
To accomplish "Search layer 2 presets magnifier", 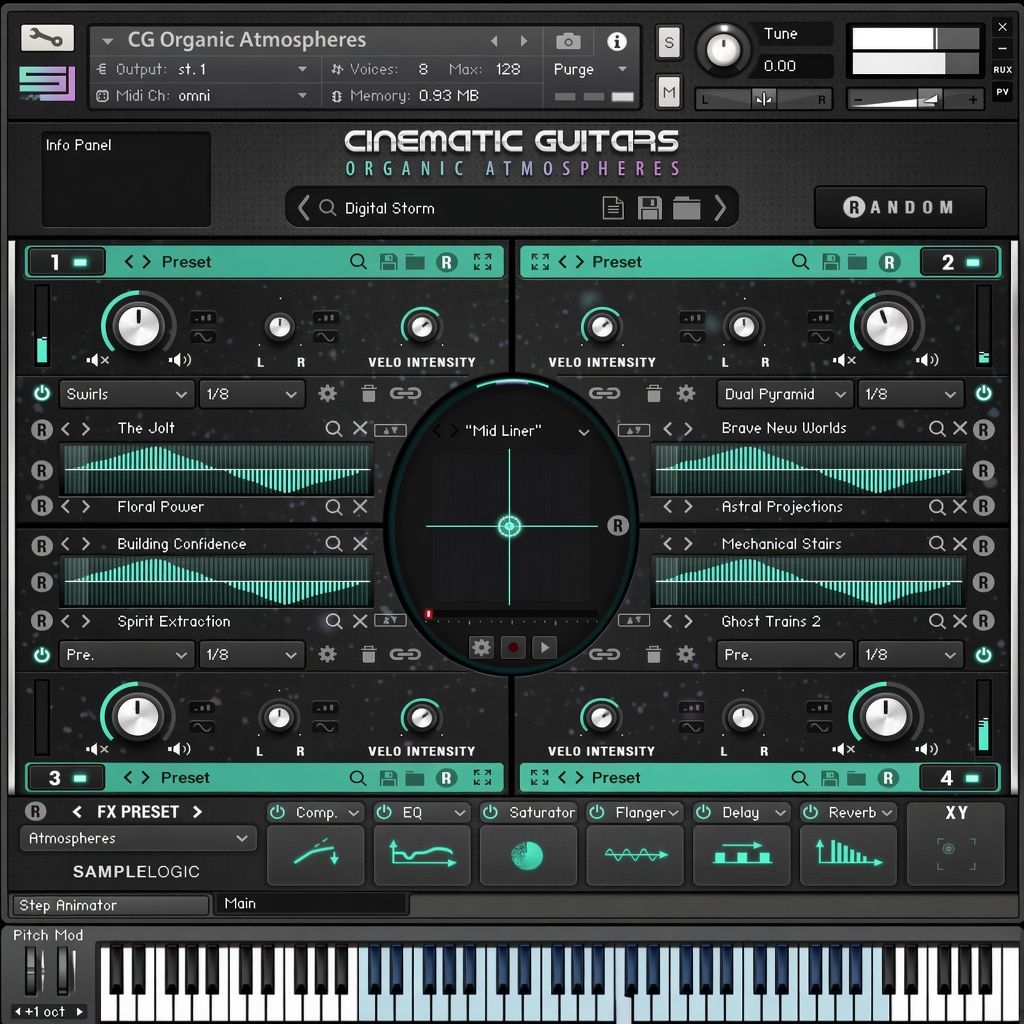I will click(x=799, y=262).
